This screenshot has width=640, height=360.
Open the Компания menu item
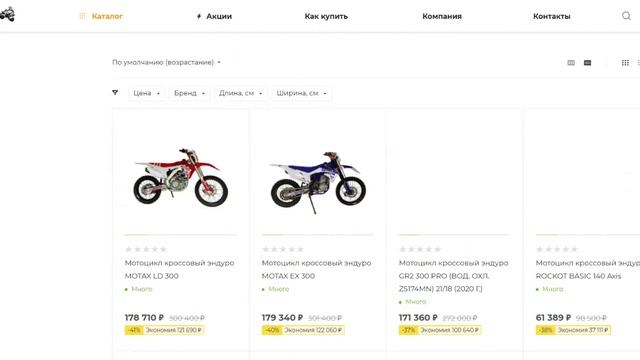[442, 16]
